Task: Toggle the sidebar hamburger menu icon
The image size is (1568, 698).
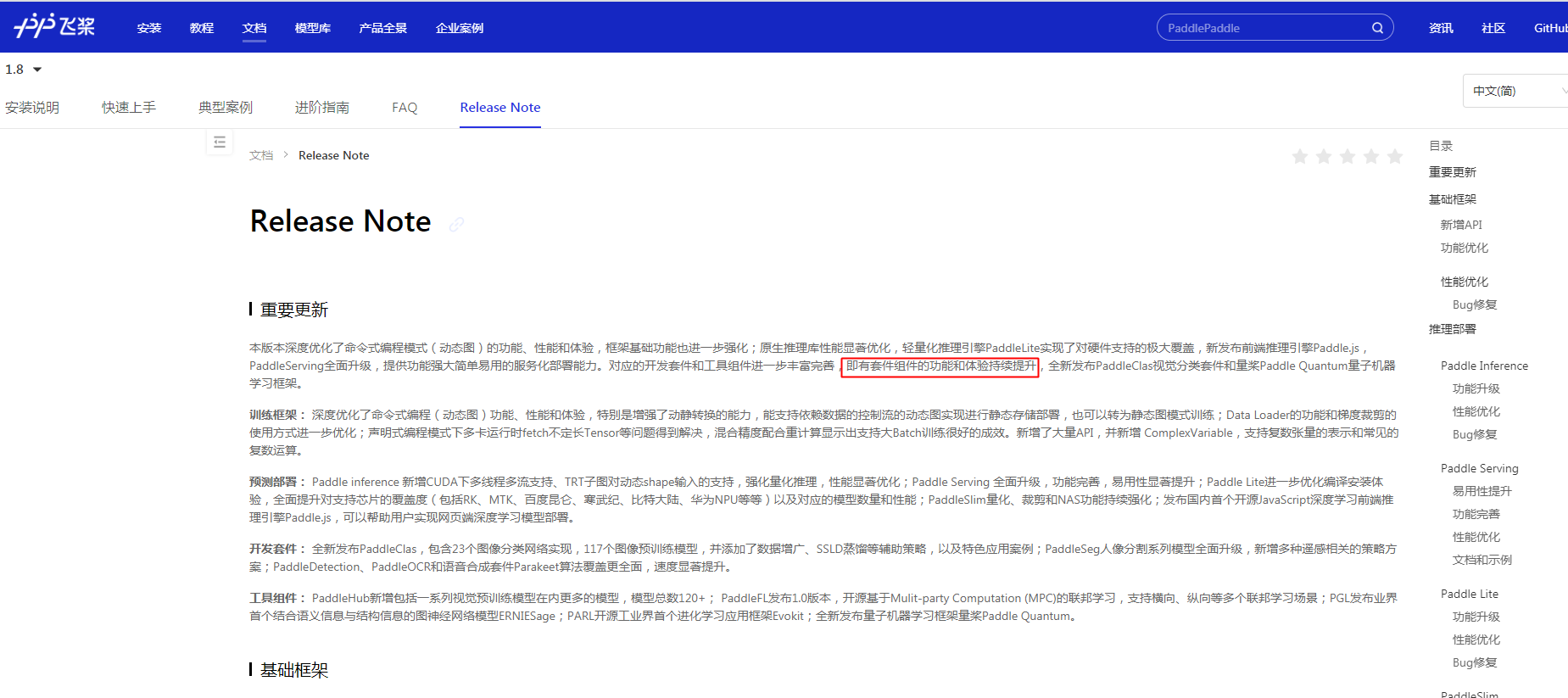Action: (220, 142)
